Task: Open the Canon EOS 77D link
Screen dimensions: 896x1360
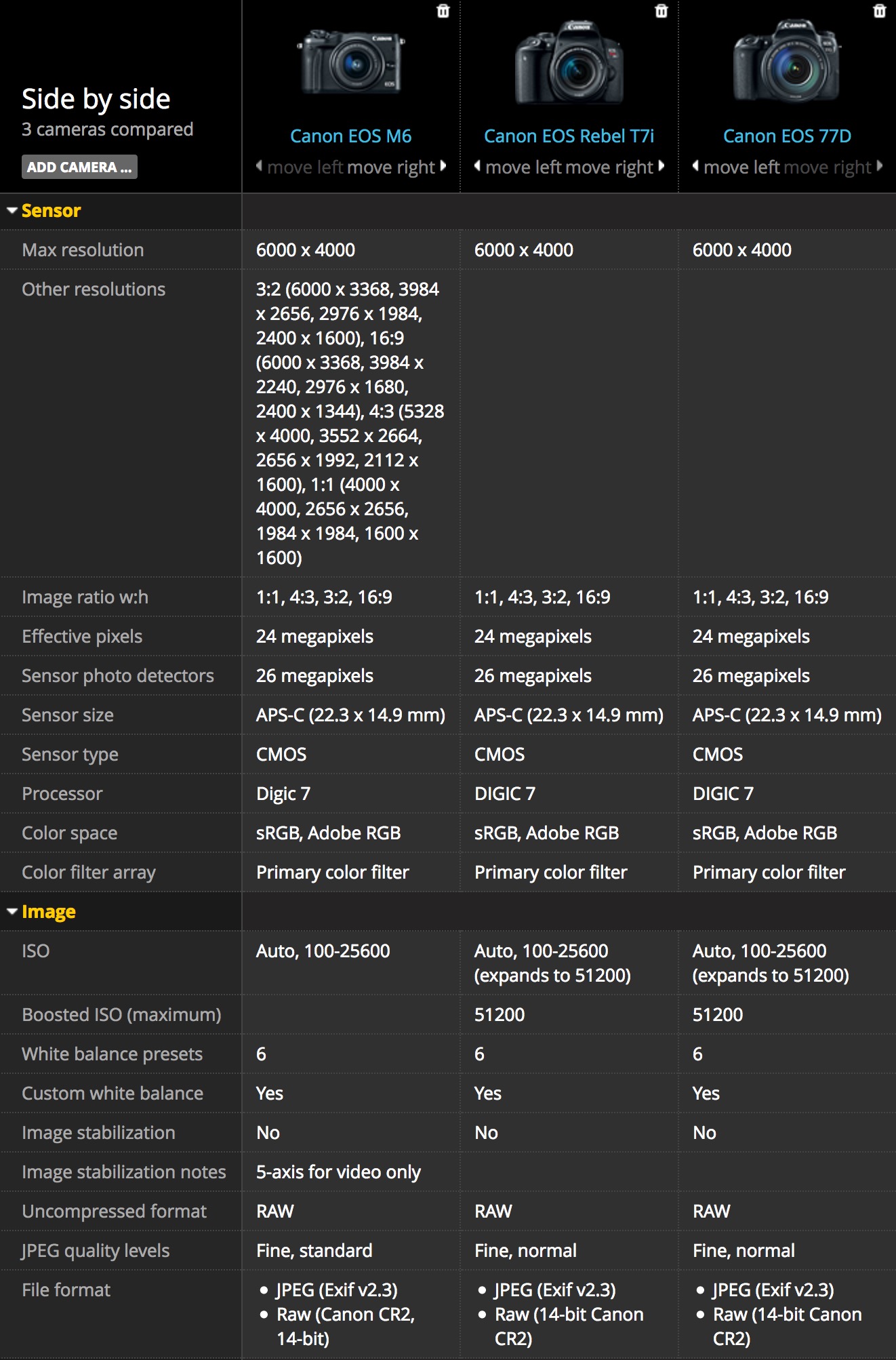Action: (788, 136)
